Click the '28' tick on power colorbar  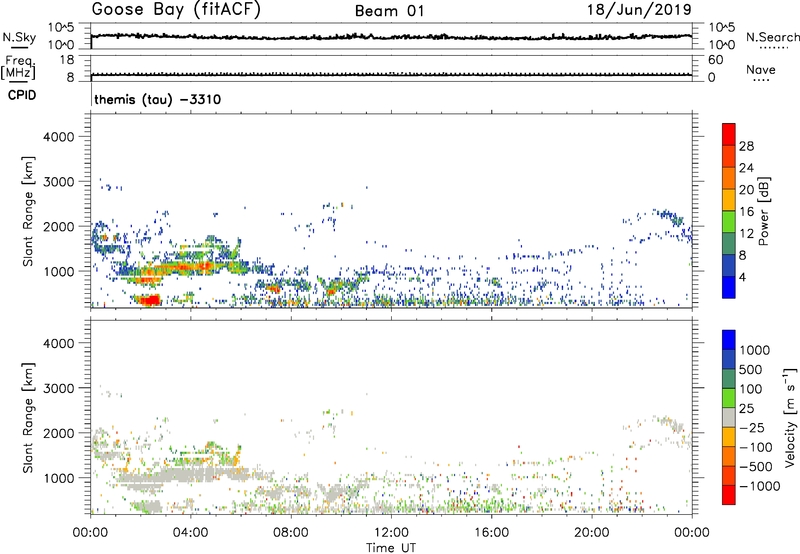coord(746,146)
